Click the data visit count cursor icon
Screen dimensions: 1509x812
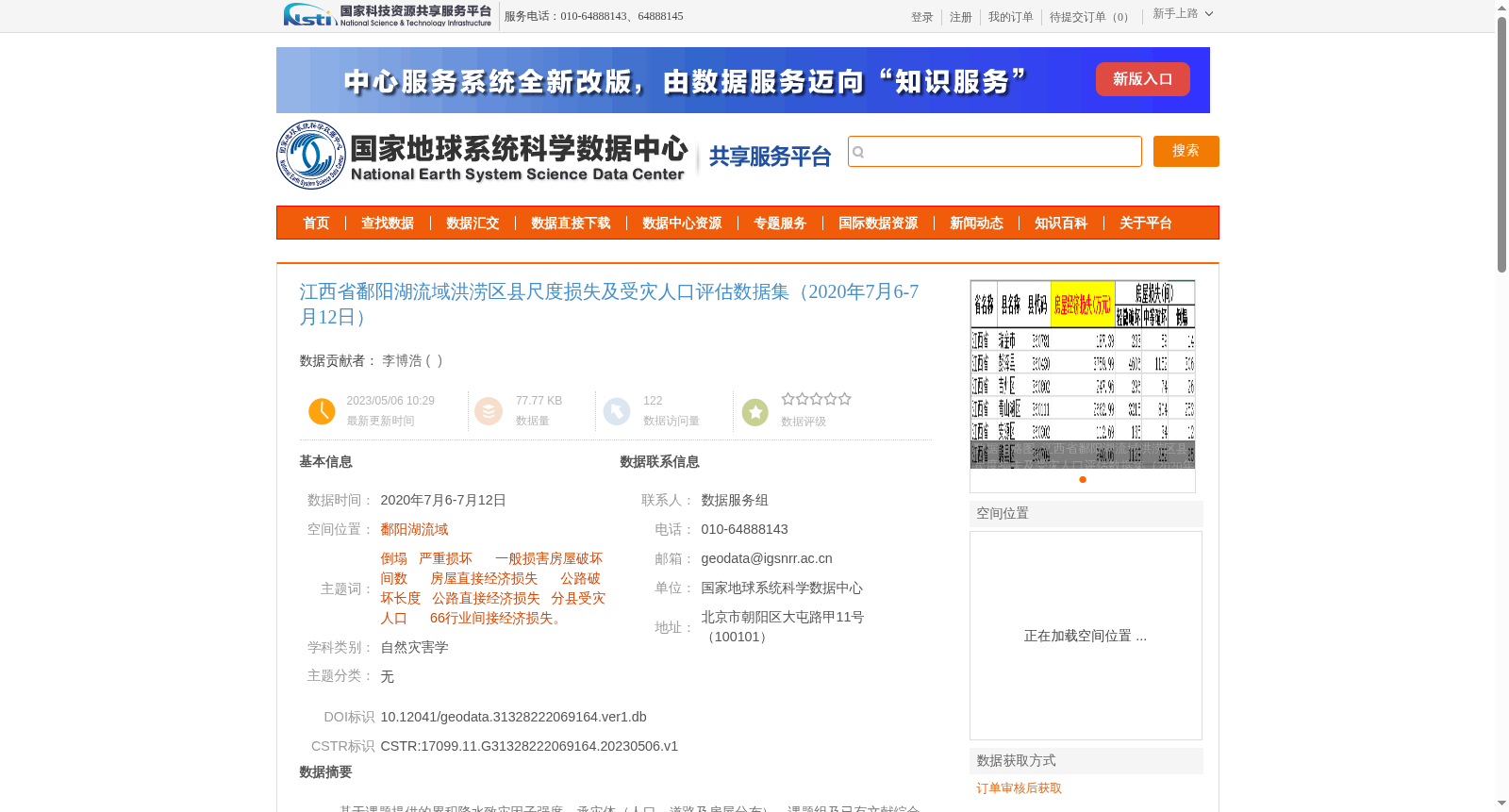(x=617, y=411)
